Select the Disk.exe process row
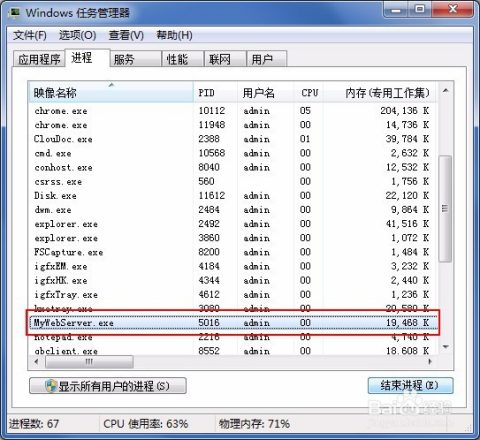The height and width of the screenshot is (440, 480). (232, 195)
